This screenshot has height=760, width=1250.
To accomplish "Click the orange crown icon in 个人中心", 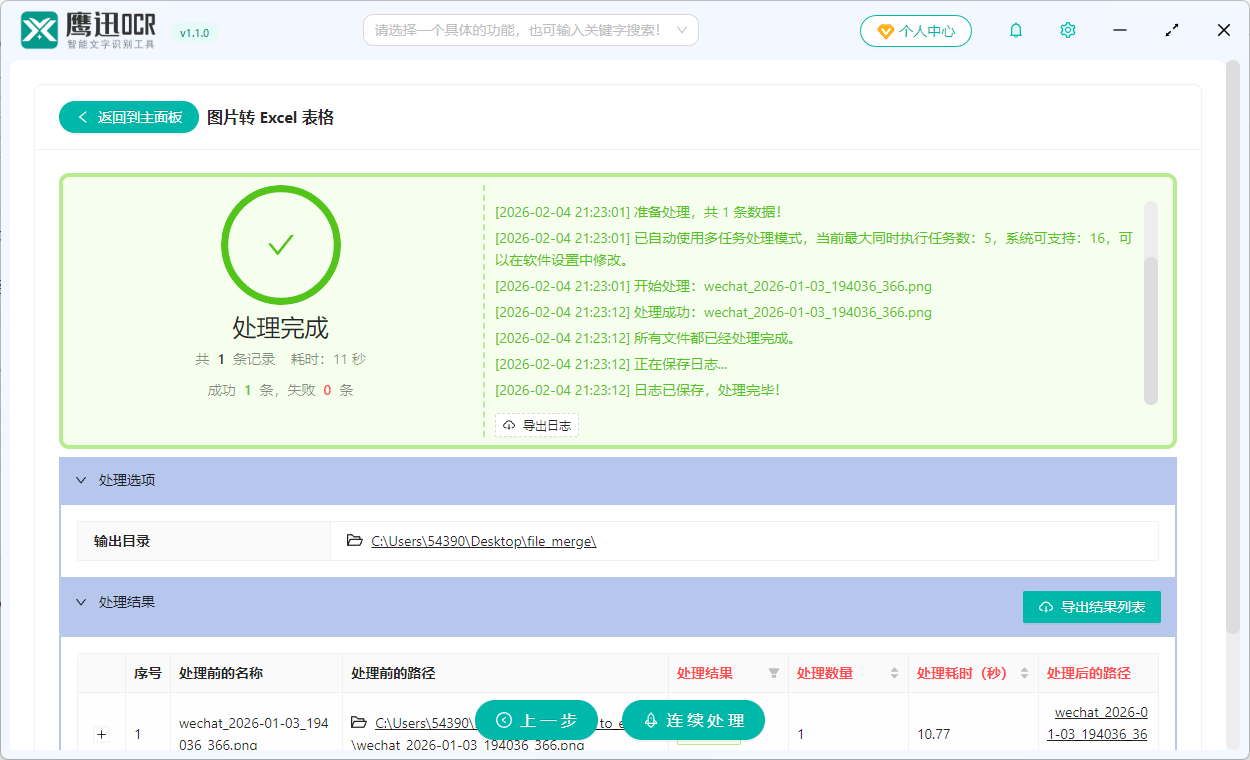I will coord(884,30).
